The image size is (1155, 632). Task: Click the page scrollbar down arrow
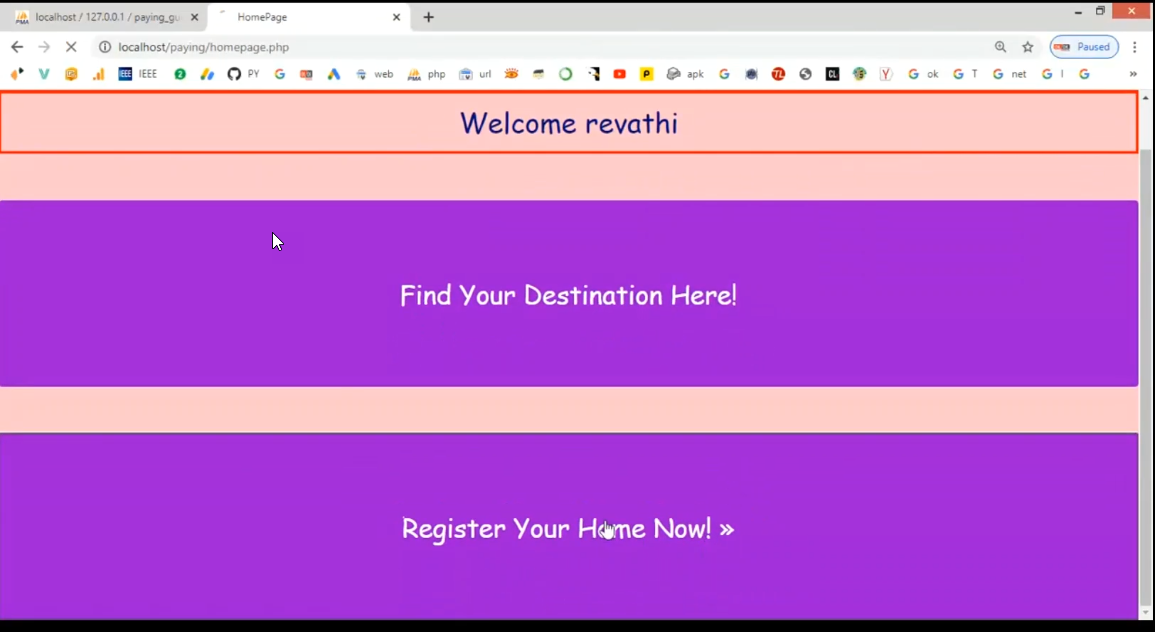[x=1145, y=613]
